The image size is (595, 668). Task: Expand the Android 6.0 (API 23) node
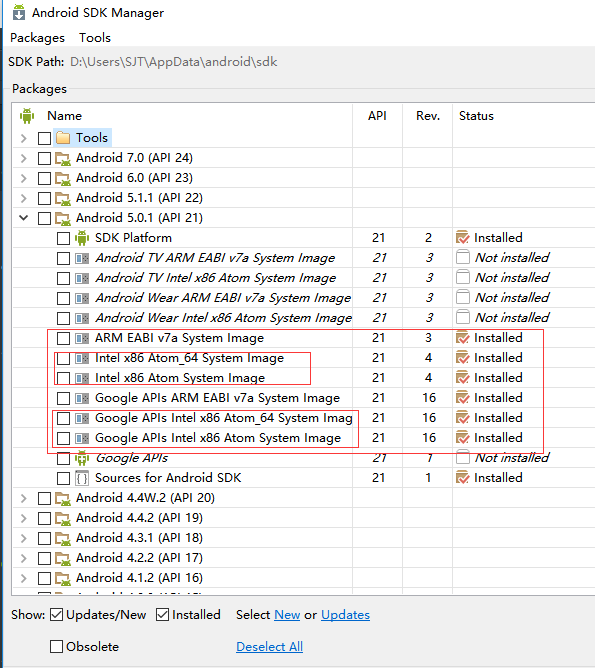tap(24, 178)
